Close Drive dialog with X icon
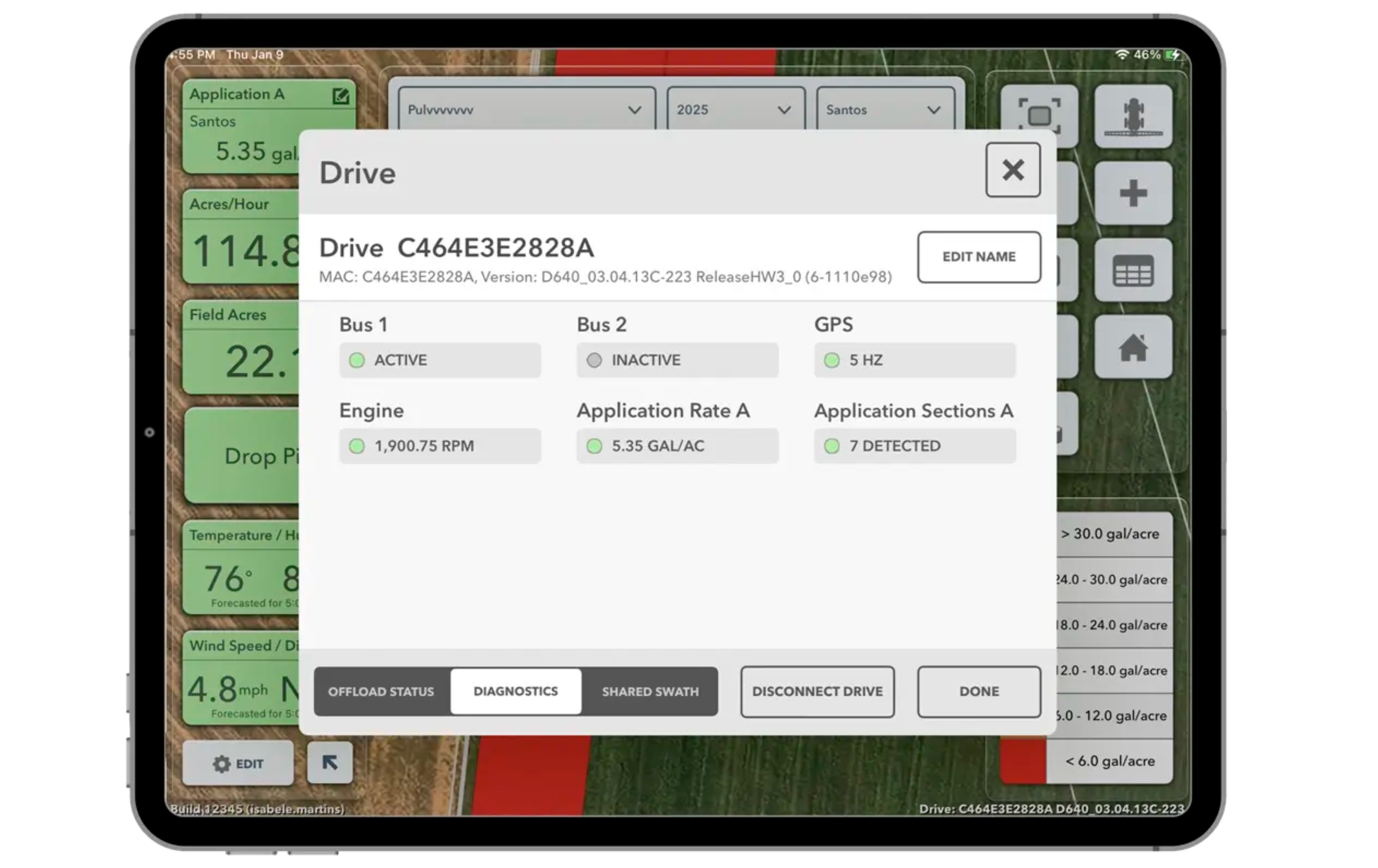Screen dimensions: 1378x868 tap(1012, 170)
